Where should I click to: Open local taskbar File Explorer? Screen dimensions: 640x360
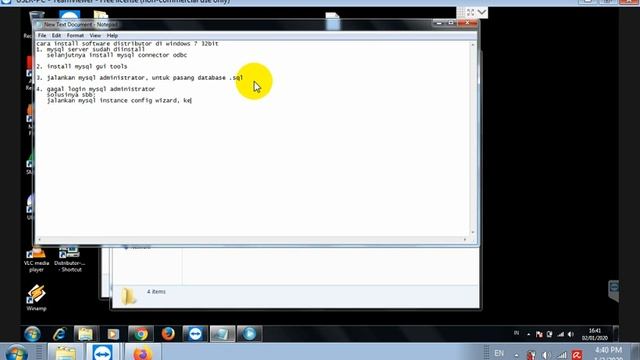[x=66, y=352]
